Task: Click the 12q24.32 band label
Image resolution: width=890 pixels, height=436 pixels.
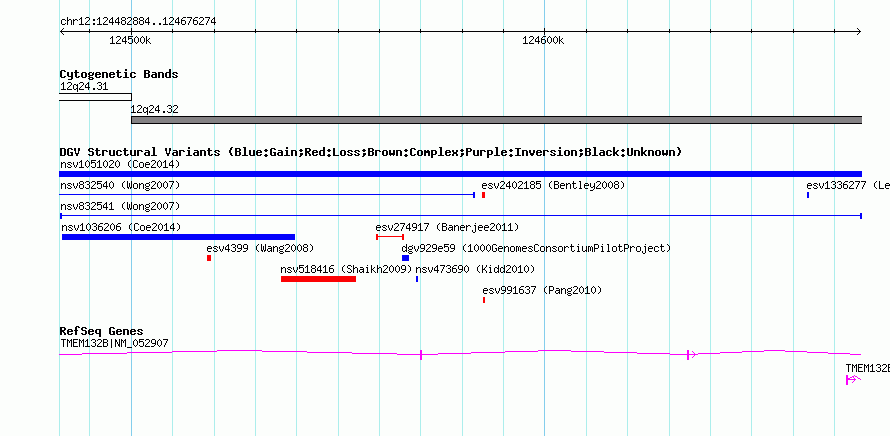Action: point(154,109)
